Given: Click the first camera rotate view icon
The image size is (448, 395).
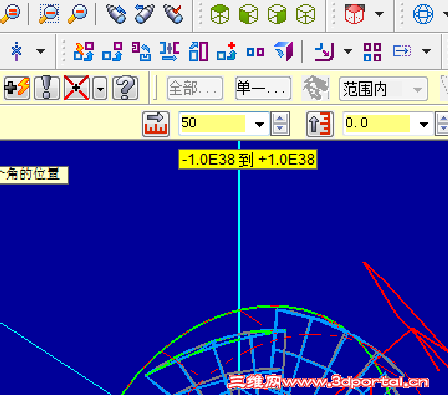Looking at the screenshot, I should 116,14.
